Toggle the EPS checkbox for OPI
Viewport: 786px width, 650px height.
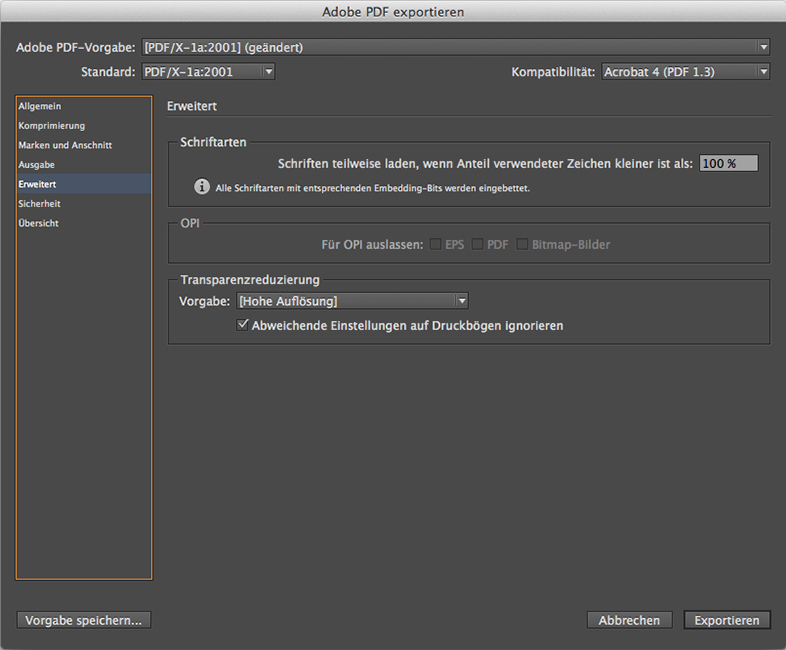point(436,244)
